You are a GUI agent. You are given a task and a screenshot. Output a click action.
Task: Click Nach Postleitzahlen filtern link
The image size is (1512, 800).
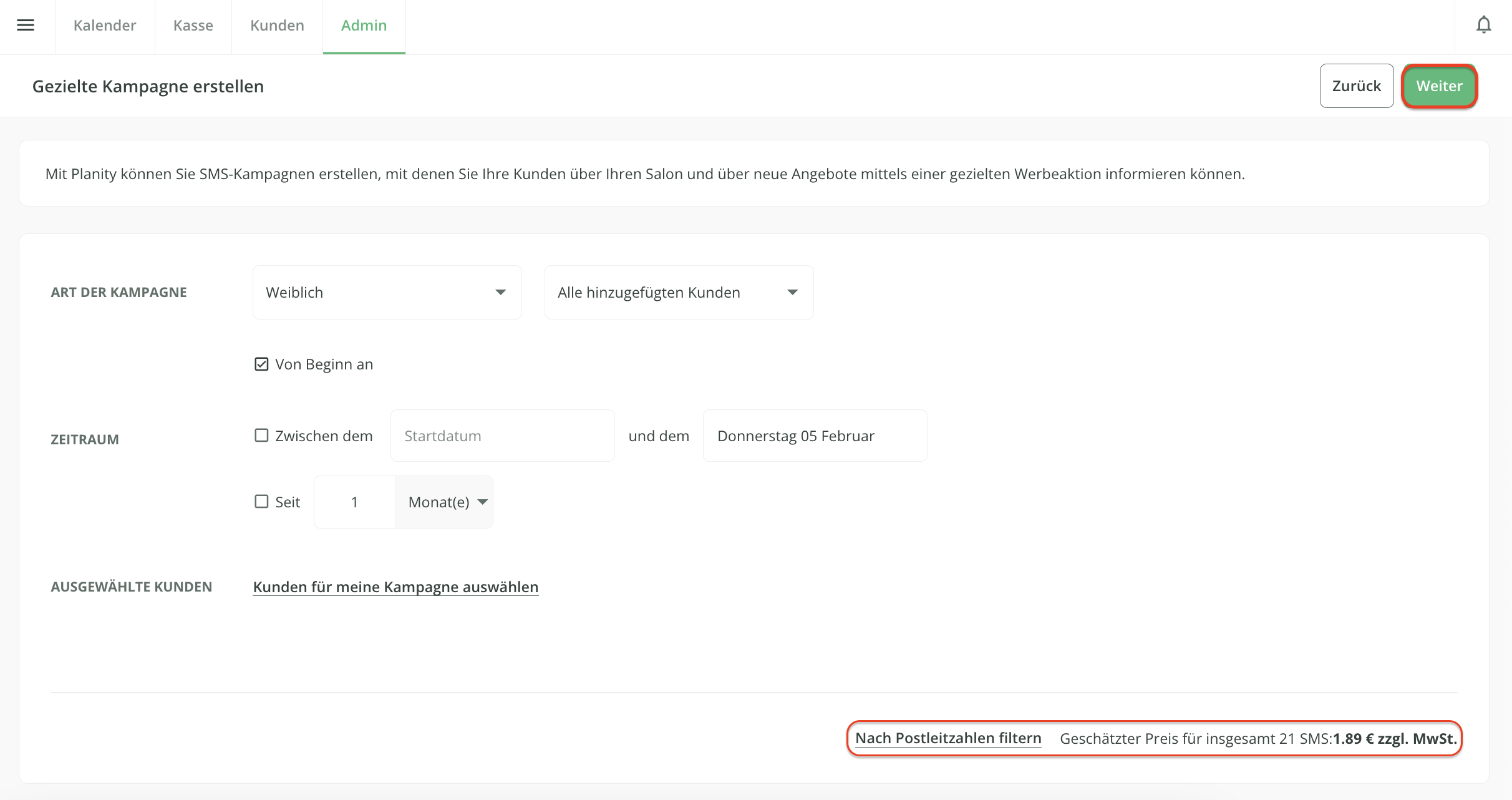pos(948,738)
